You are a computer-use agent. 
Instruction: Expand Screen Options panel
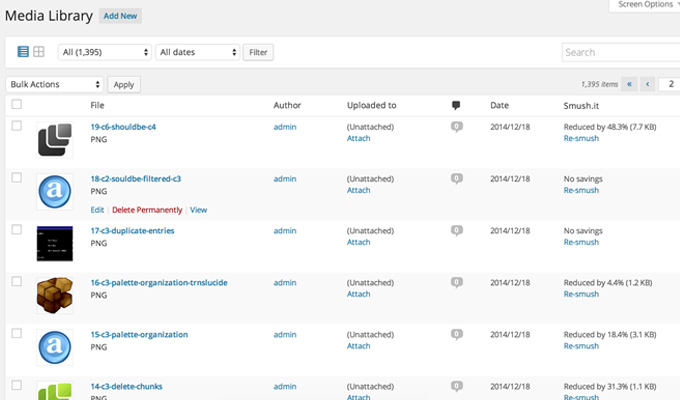(x=646, y=5)
